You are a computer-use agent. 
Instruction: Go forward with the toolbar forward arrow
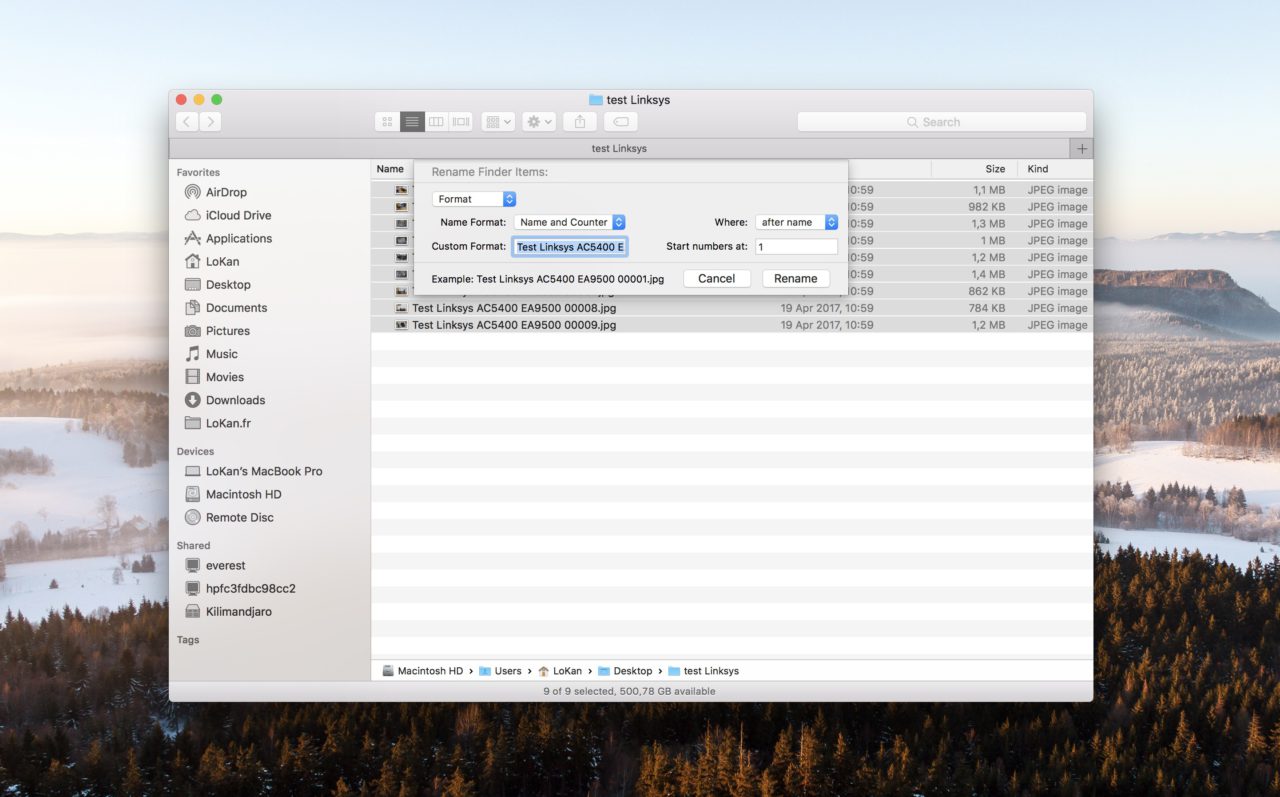(x=210, y=122)
